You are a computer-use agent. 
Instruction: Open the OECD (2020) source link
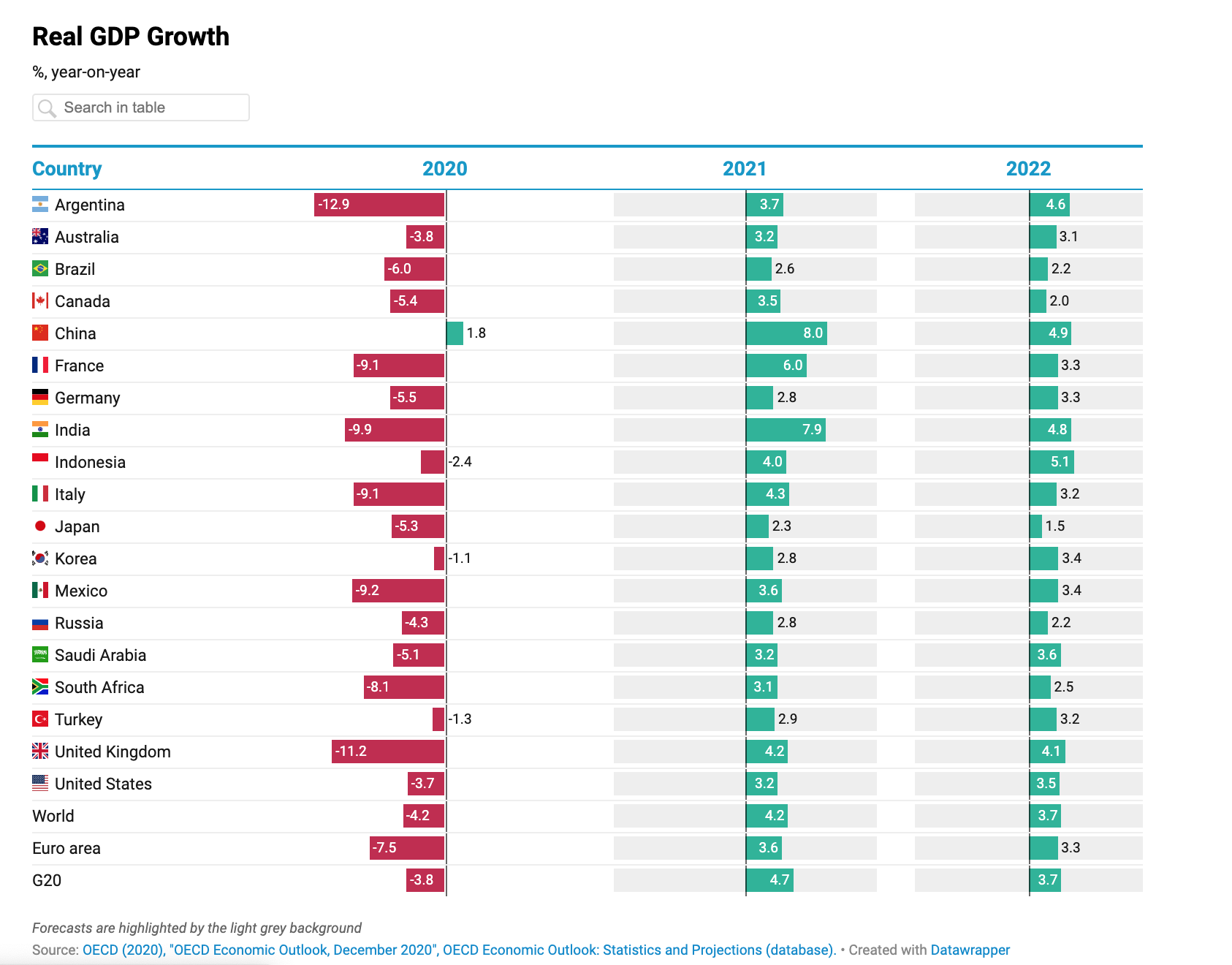click(x=122, y=950)
